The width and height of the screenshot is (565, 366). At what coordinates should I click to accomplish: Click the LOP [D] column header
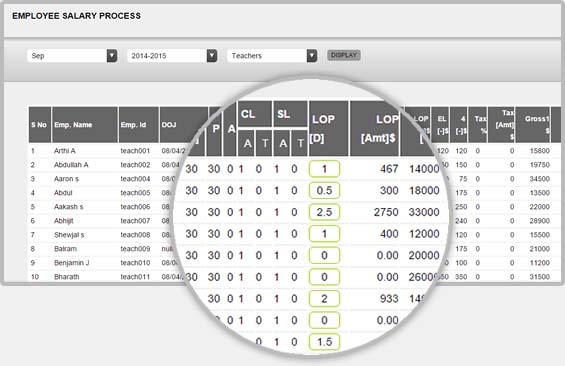[x=328, y=129]
